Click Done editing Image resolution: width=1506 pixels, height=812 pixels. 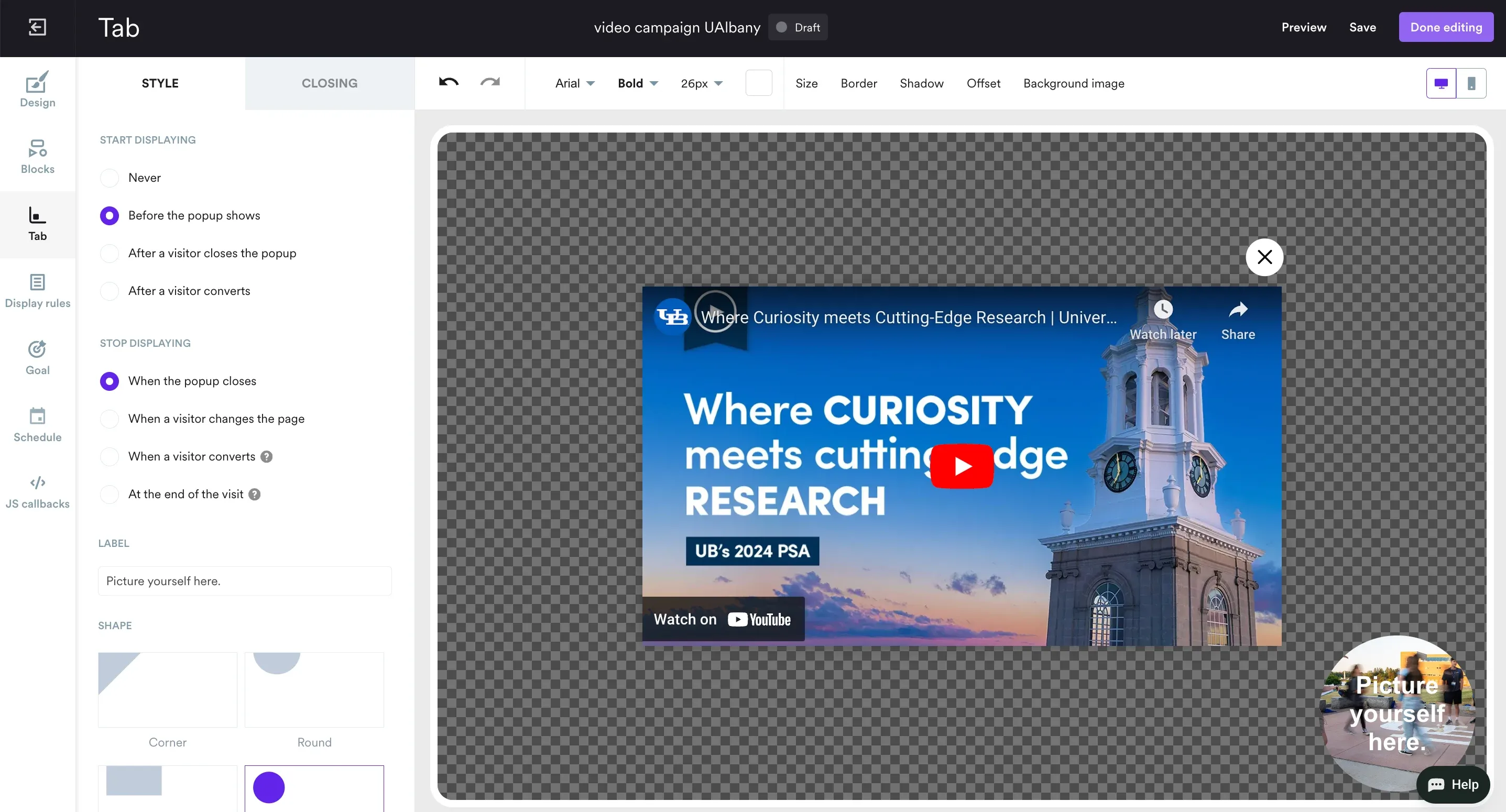[x=1446, y=27]
